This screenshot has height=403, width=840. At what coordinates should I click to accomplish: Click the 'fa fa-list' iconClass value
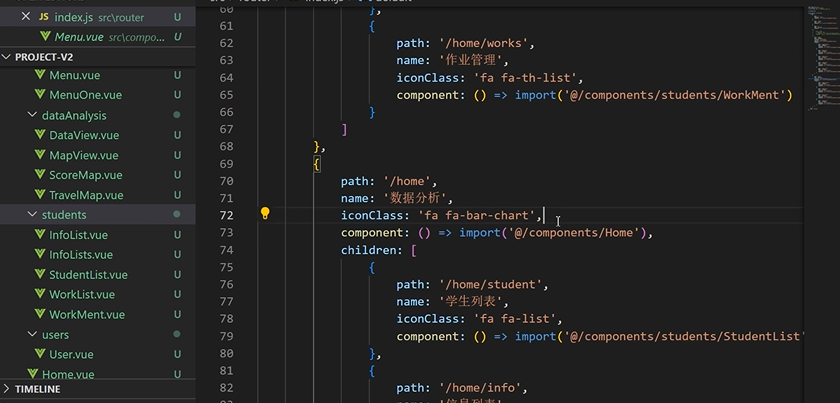[x=515, y=319]
